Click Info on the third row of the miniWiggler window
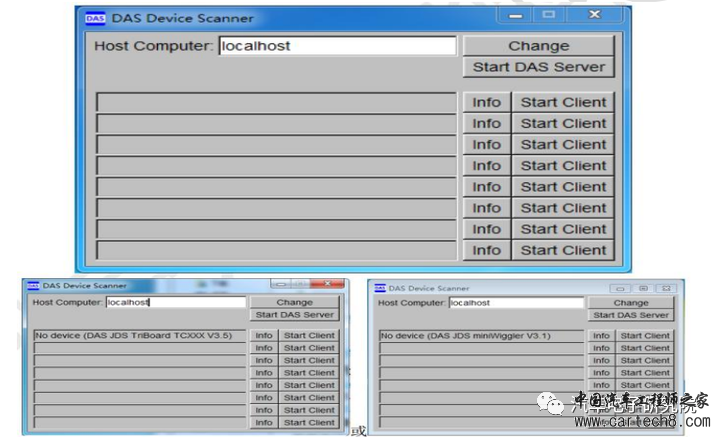This screenshot has height=437, width=720. 601,361
